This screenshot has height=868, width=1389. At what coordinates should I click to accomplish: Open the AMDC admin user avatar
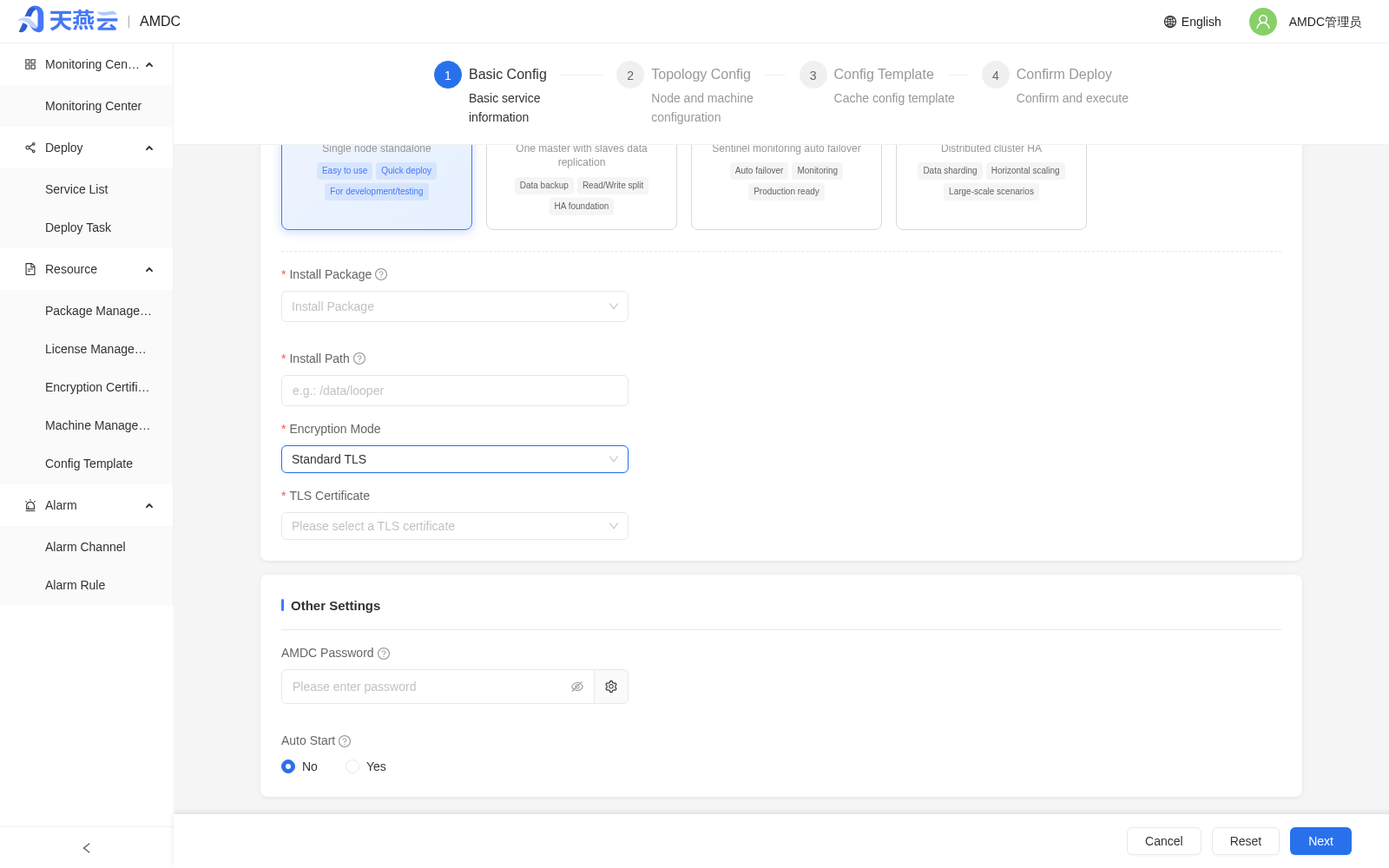click(1263, 22)
